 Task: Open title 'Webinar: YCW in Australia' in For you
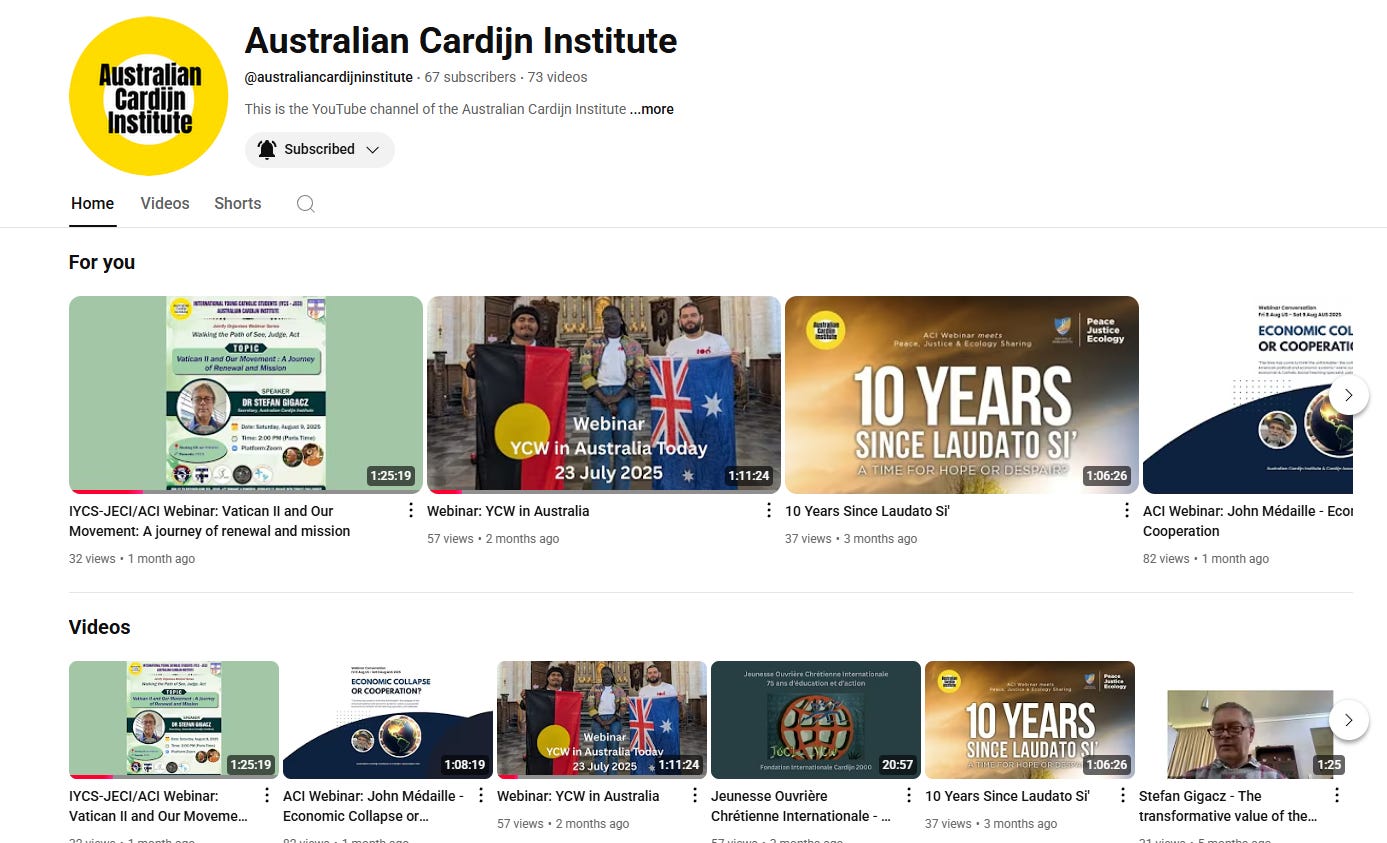508,511
